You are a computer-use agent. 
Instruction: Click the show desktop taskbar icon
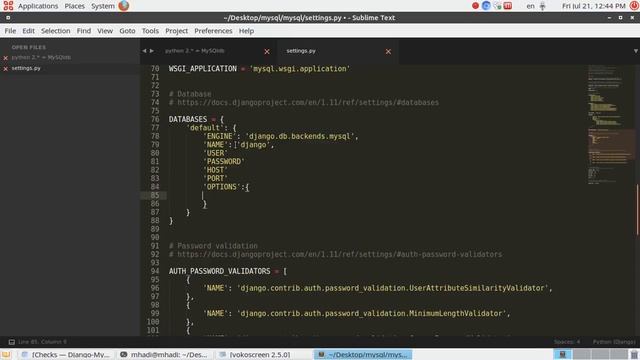pyautogui.click(x=6, y=354)
